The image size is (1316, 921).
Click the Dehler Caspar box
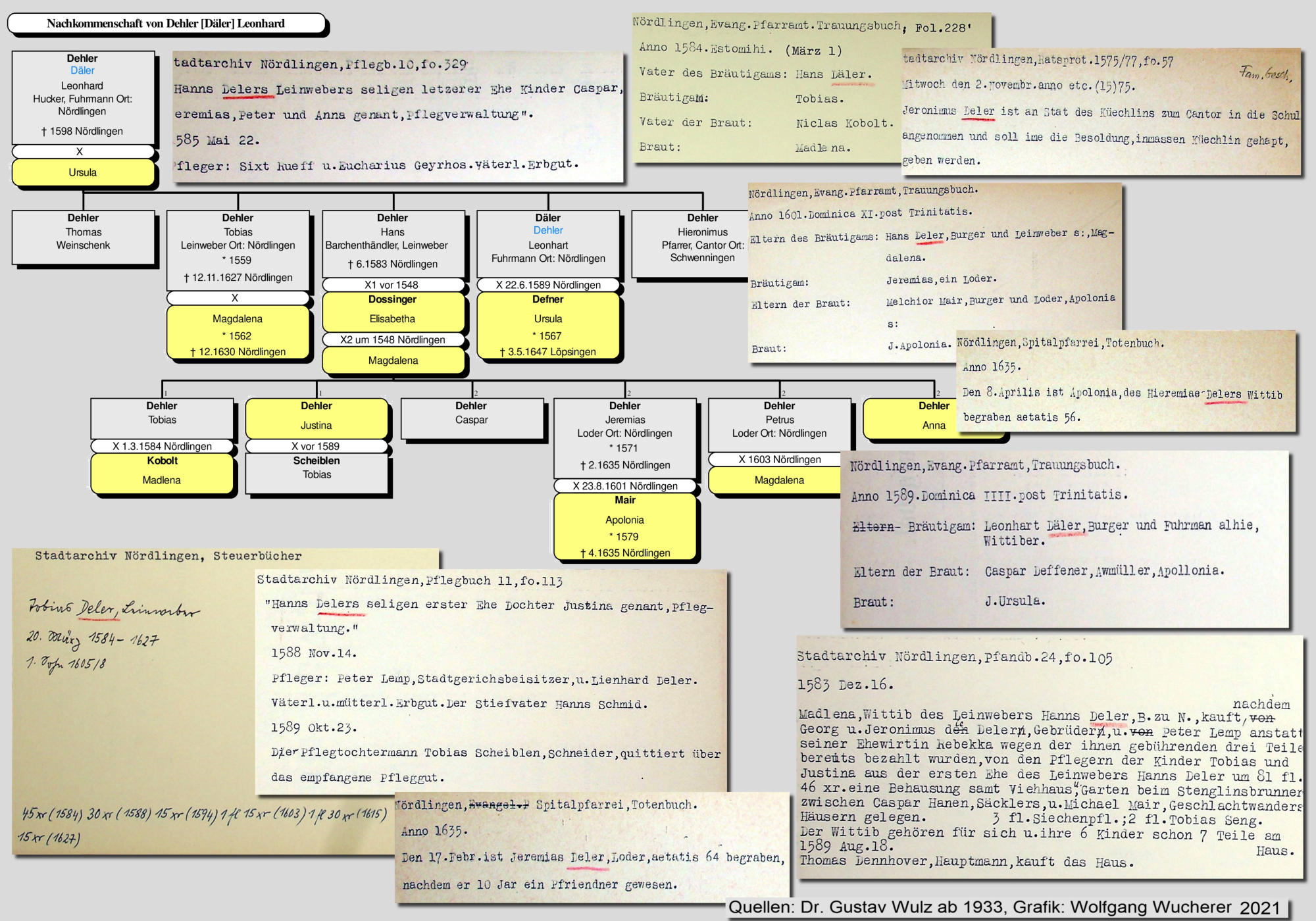[x=472, y=417]
